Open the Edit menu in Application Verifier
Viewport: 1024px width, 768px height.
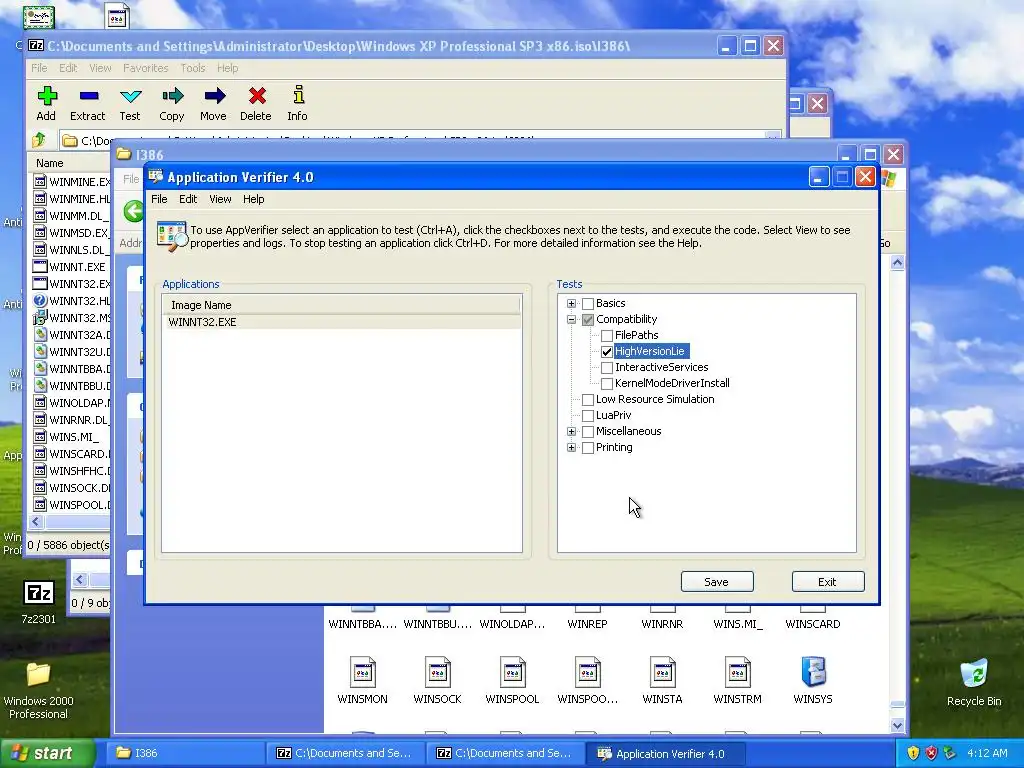pos(188,199)
